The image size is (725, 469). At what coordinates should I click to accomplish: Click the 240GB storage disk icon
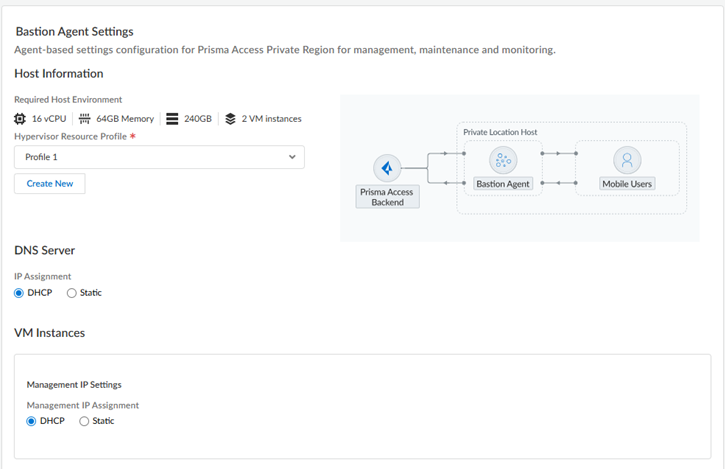tap(172, 119)
